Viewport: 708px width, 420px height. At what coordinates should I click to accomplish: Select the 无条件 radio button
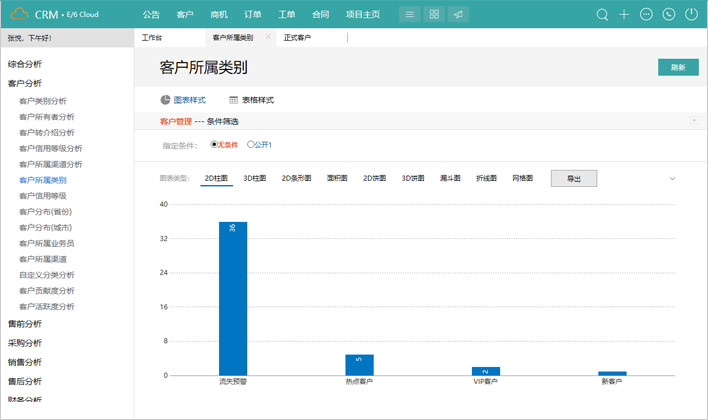point(214,145)
